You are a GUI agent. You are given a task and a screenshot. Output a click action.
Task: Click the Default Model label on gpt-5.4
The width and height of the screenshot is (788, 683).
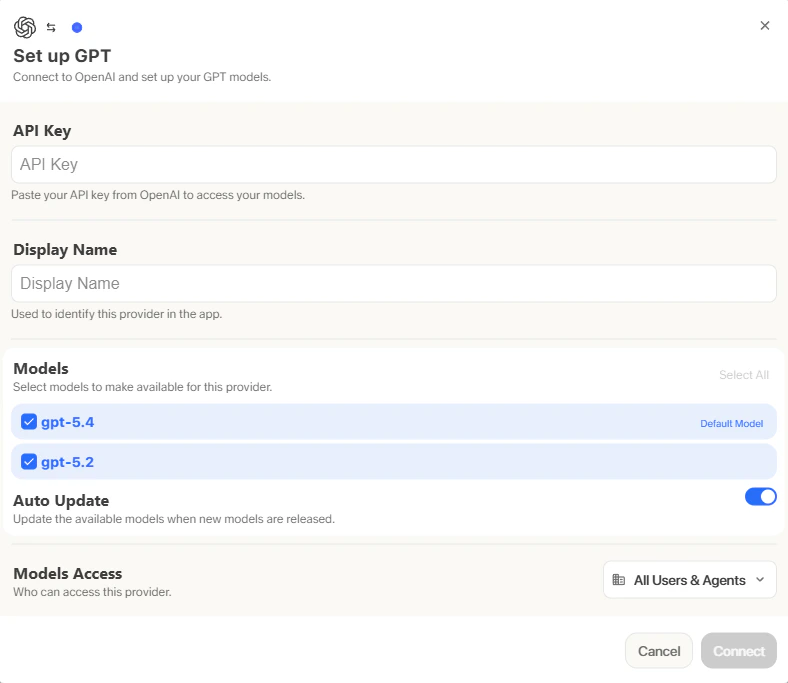pos(731,424)
